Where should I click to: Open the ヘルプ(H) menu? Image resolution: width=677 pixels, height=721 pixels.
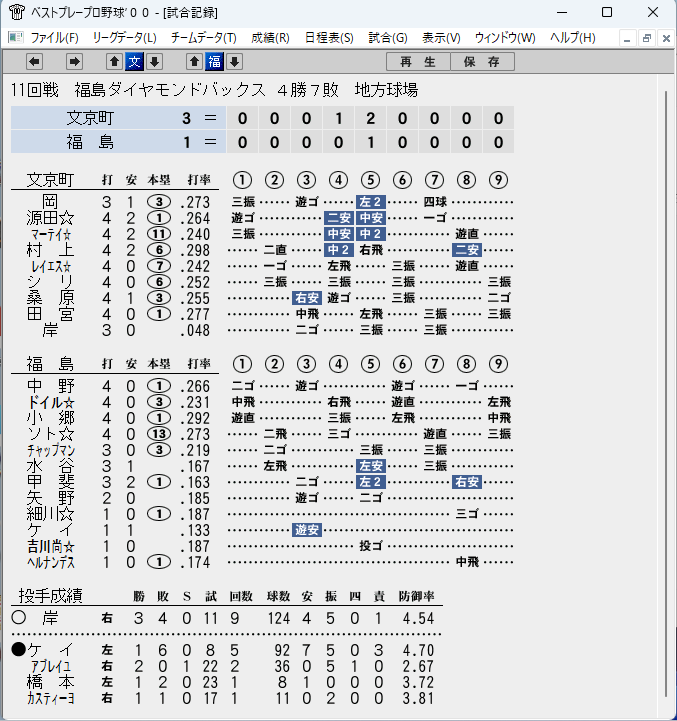tap(573, 38)
